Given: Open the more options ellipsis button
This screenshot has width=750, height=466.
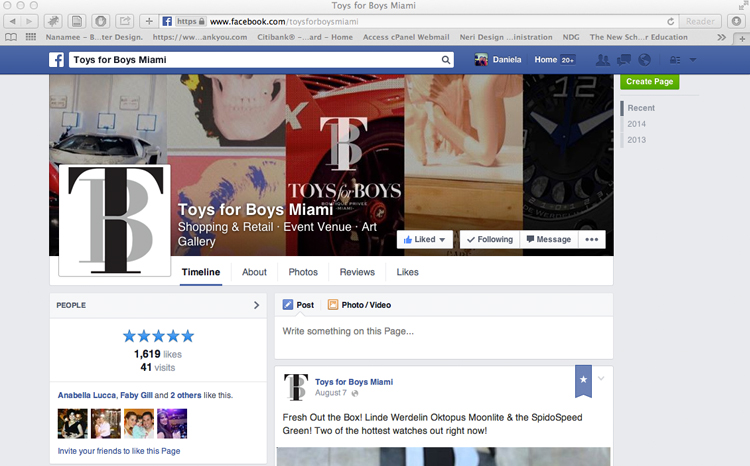Looking at the screenshot, I should click(592, 239).
